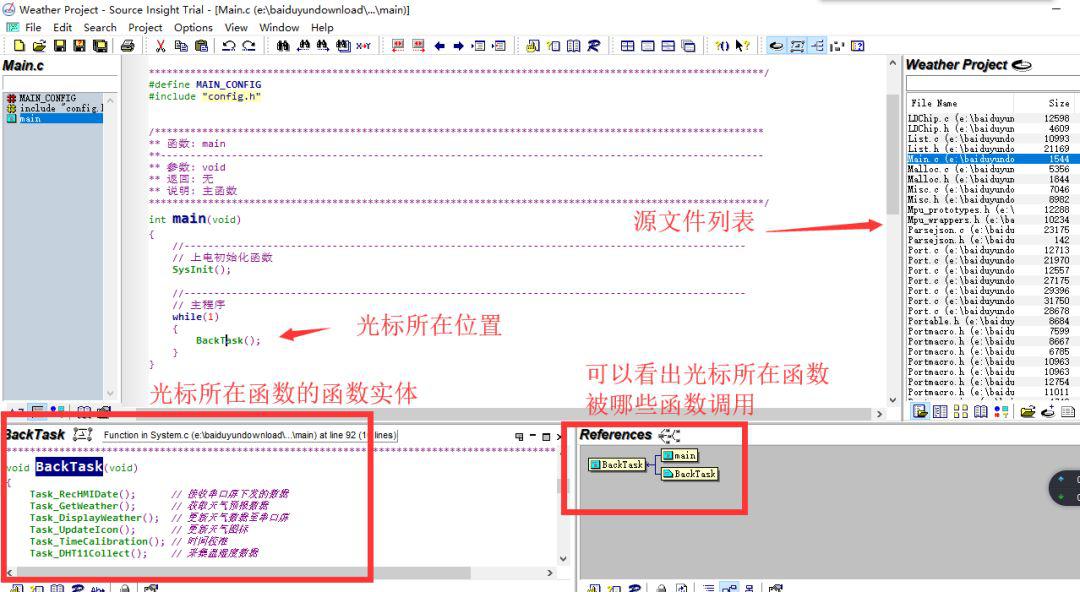Open the Edit menu
This screenshot has height=592, width=1080.
[x=63, y=28]
